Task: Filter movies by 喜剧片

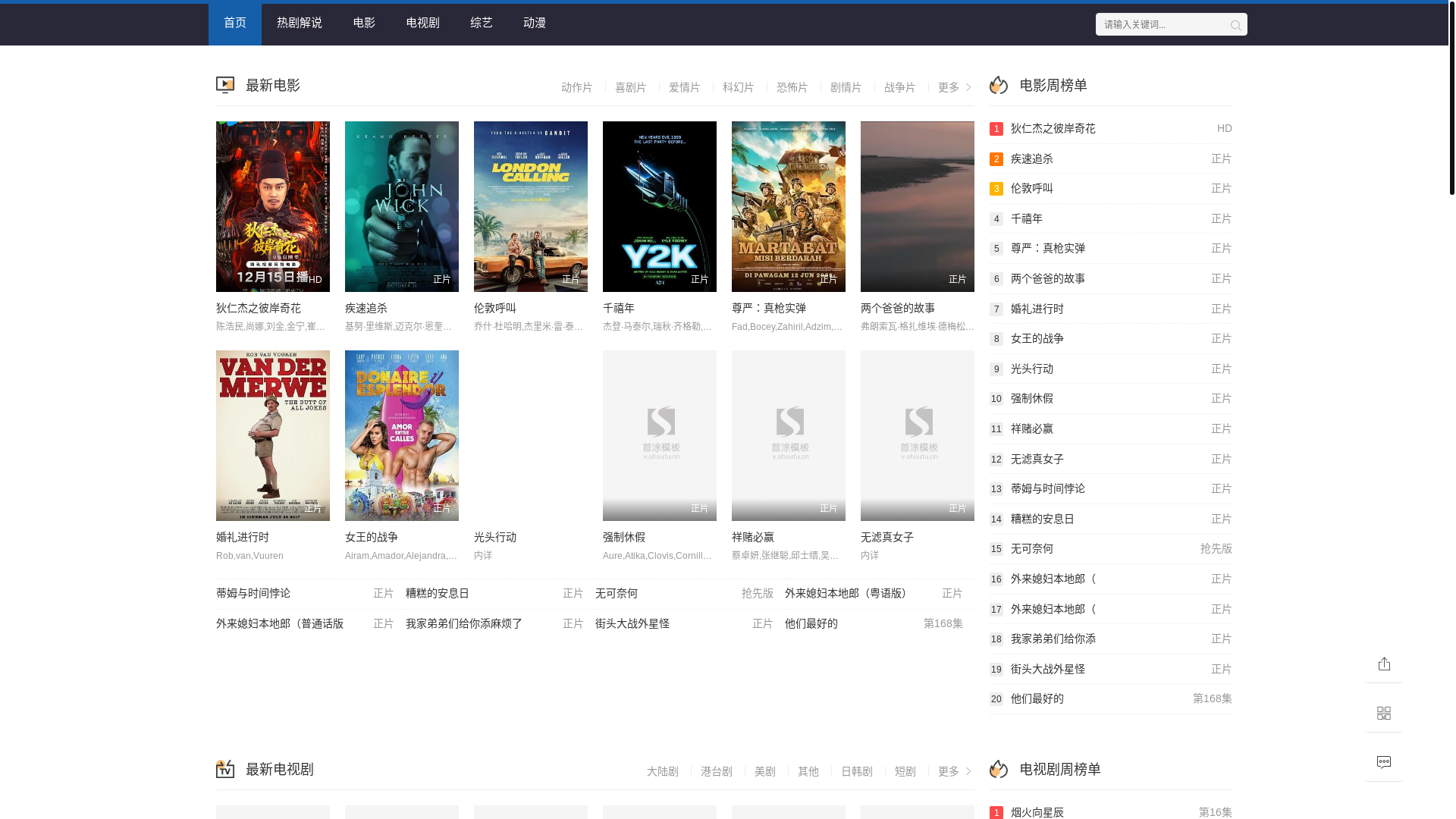Action: [631, 87]
